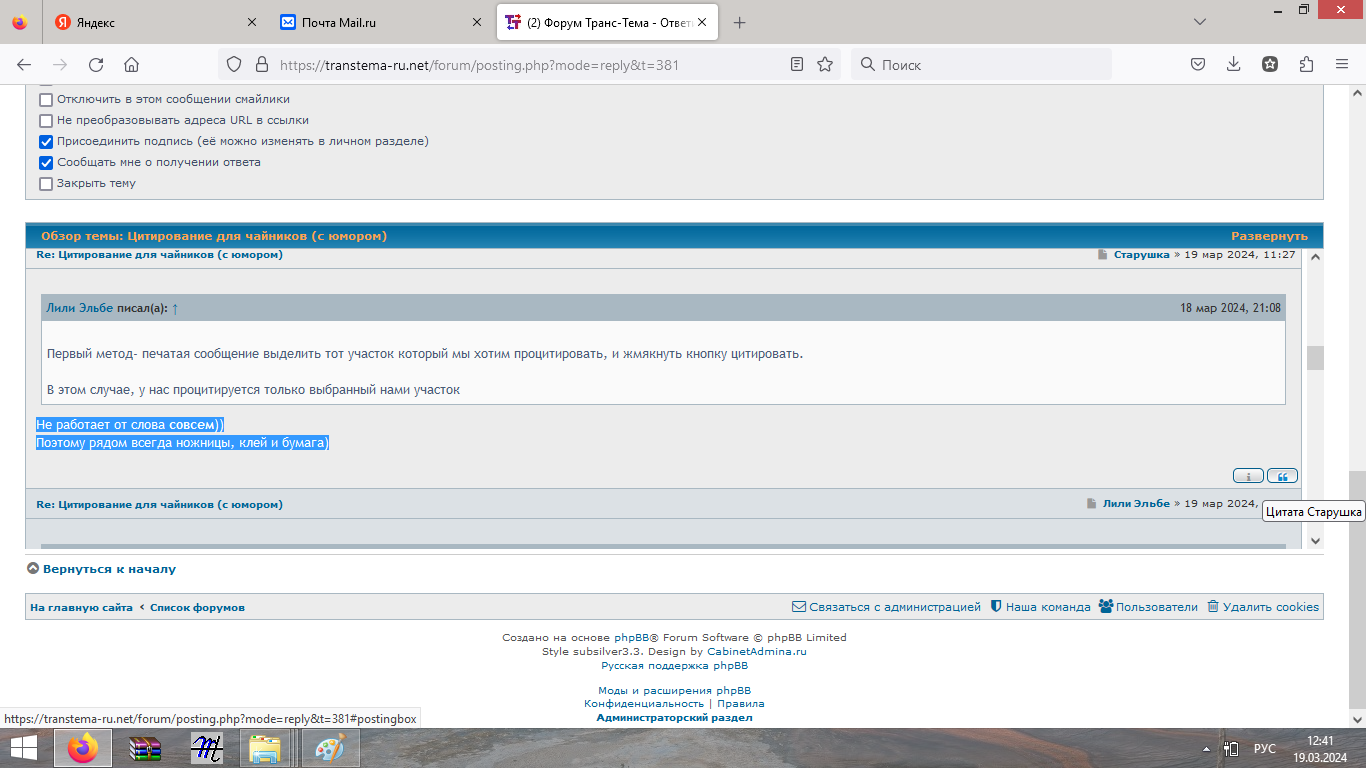
Task: Quote Старушка's post with the quote icon
Action: [x=1282, y=476]
